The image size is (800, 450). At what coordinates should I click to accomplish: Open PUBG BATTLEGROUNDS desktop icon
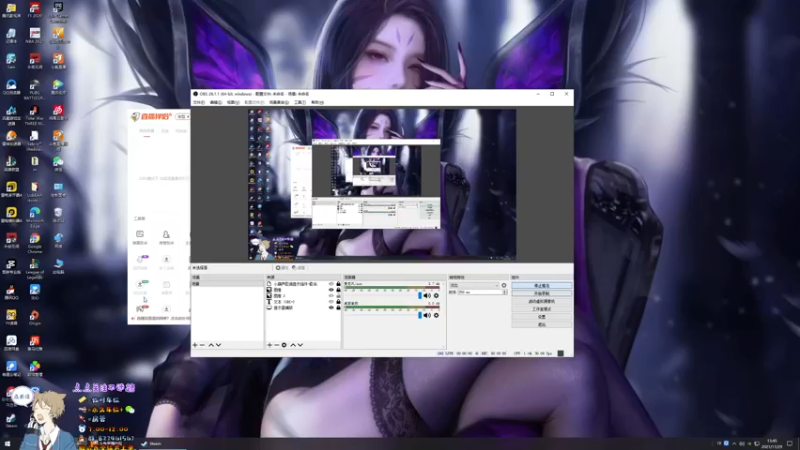pyautogui.click(x=35, y=90)
